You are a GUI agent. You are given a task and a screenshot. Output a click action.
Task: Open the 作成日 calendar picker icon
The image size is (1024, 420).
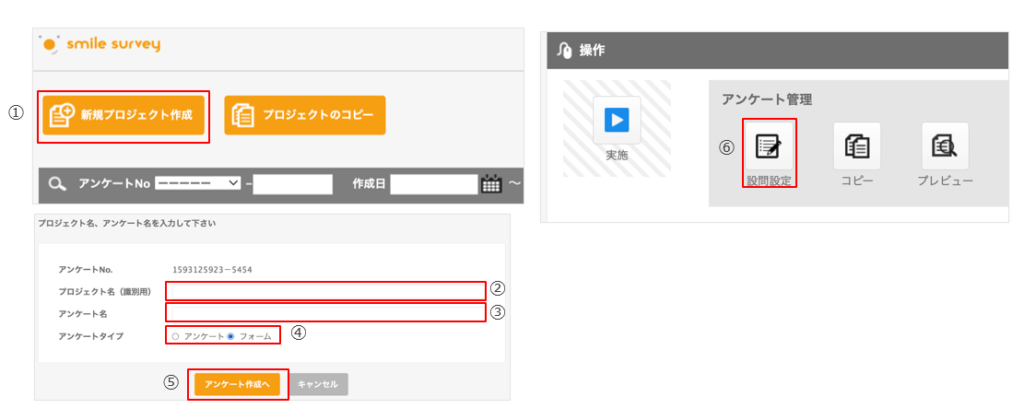[x=491, y=184]
